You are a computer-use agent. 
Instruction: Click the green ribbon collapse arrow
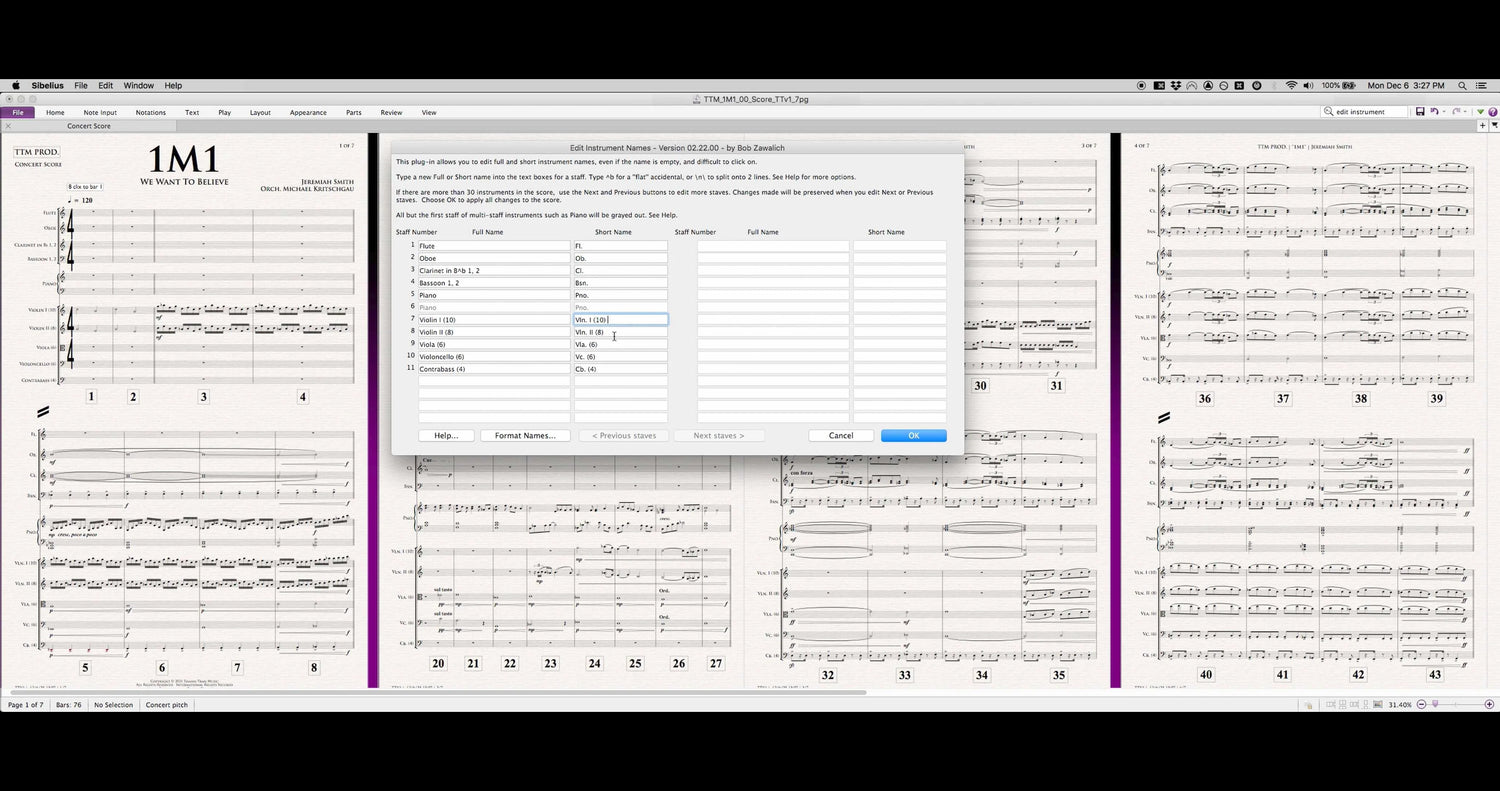[1480, 112]
